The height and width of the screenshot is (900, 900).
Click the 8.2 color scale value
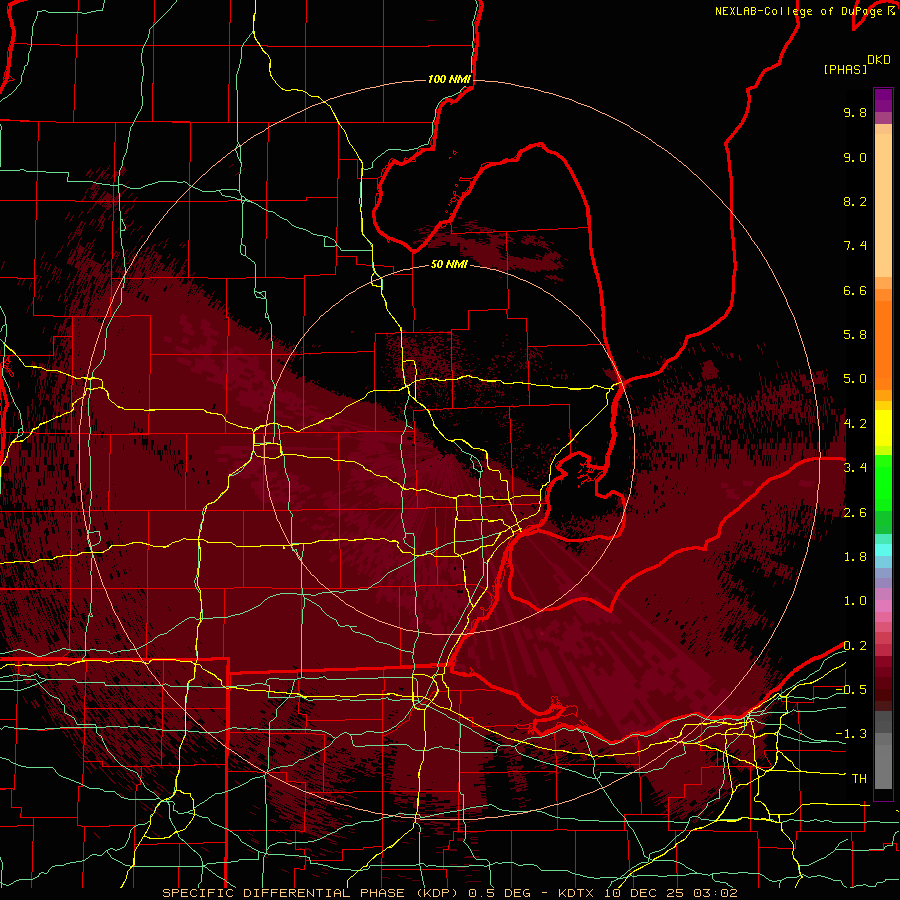click(x=855, y=201)
